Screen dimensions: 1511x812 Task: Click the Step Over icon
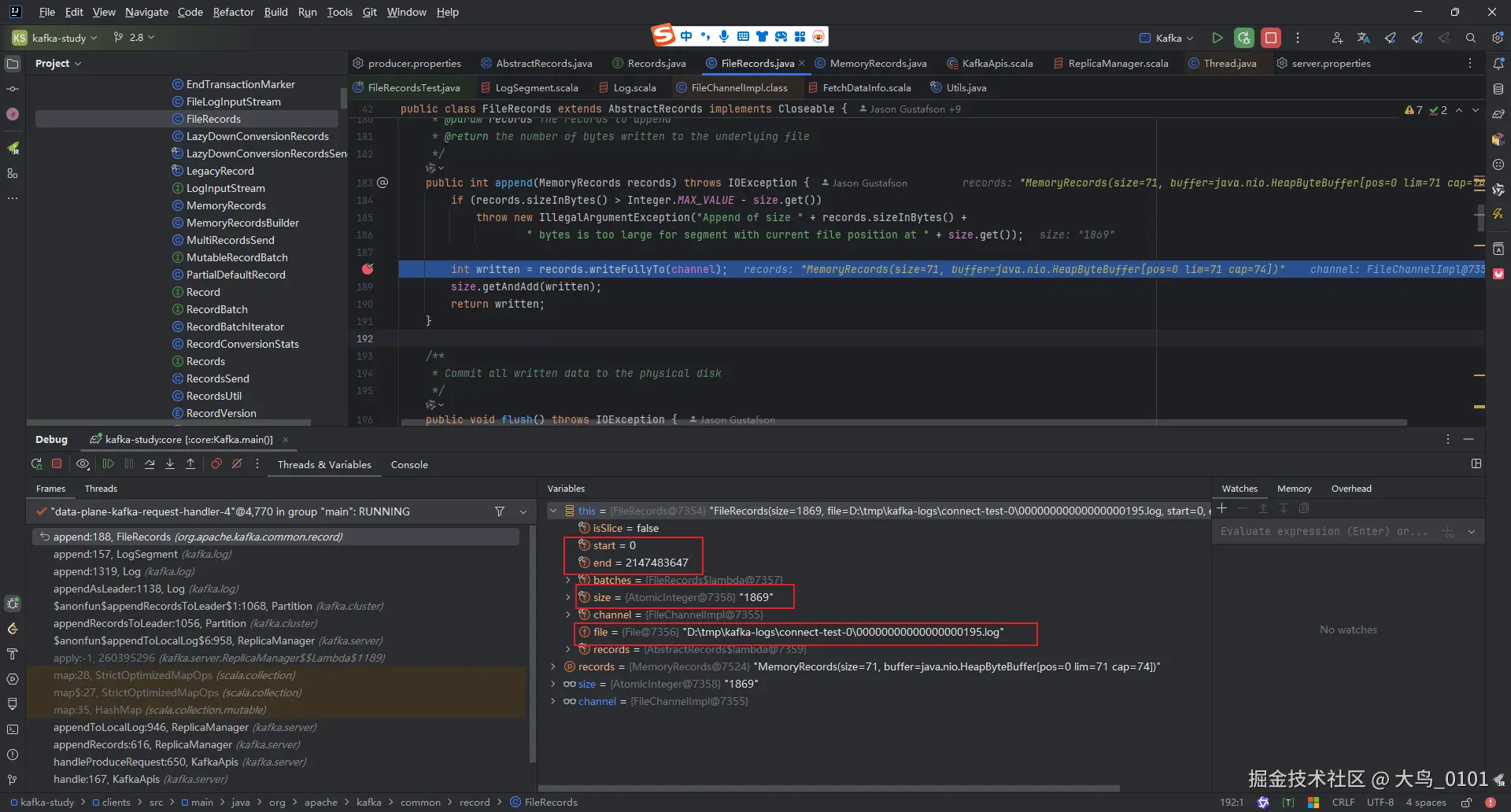[150, 464]
